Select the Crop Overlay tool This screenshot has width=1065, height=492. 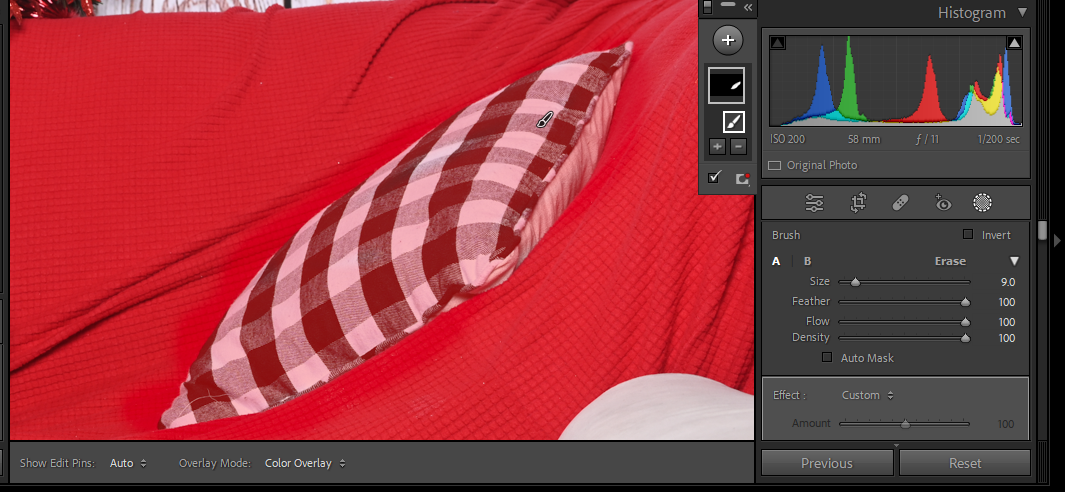tap(859, 203)
